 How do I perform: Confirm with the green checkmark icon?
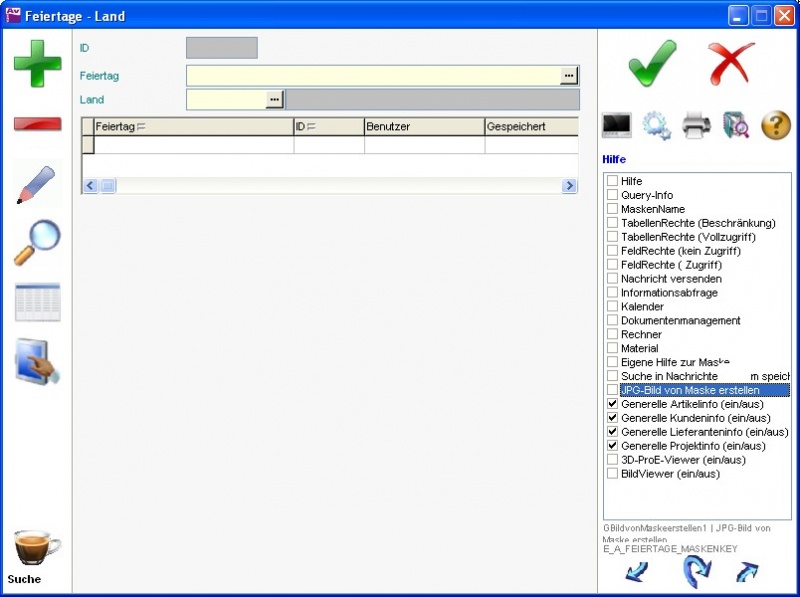pos(652,64)
